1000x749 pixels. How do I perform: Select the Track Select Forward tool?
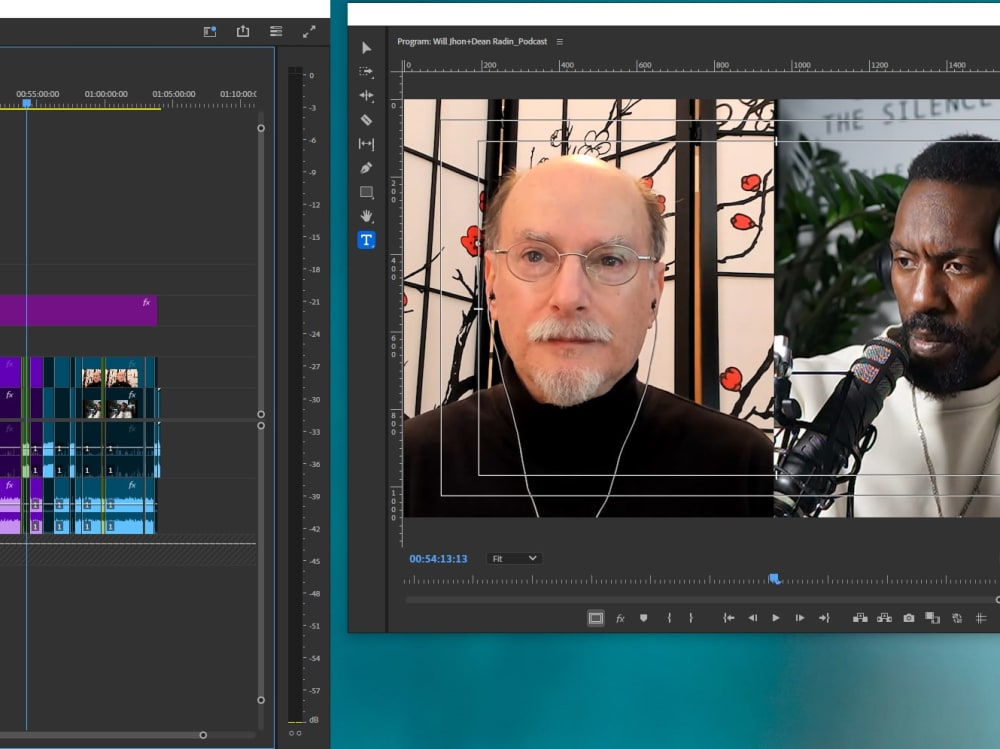click(x=366, y=72)
